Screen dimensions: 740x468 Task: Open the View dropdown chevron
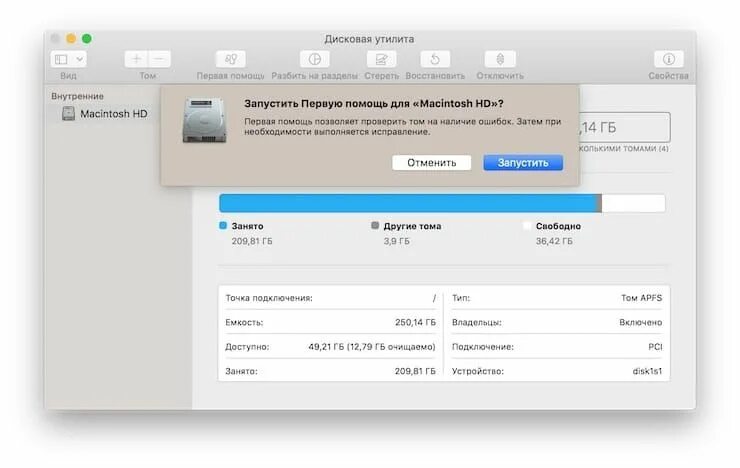[x=80, y=59]
